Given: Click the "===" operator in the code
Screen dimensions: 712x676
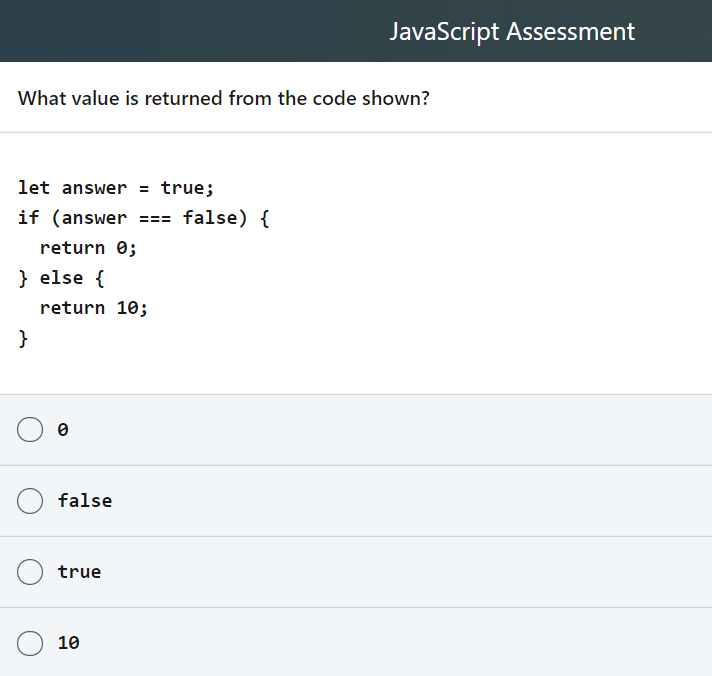Looking at the screenshot, I should click(x=155, y=218).
